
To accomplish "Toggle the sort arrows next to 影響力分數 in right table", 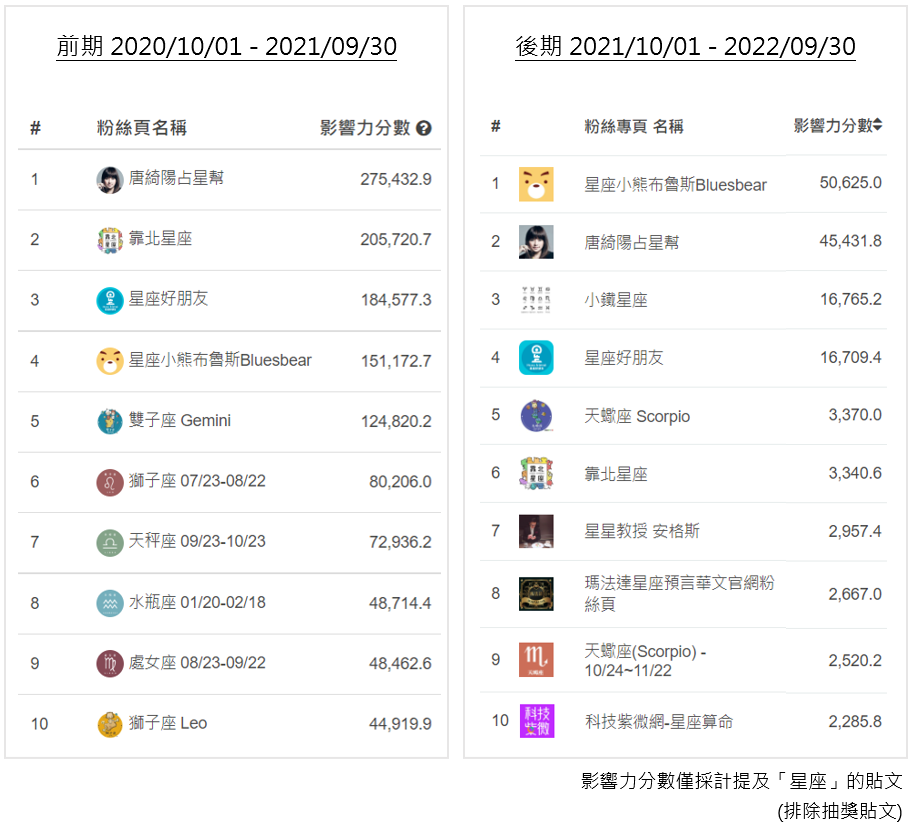I will tap(877, 124).
